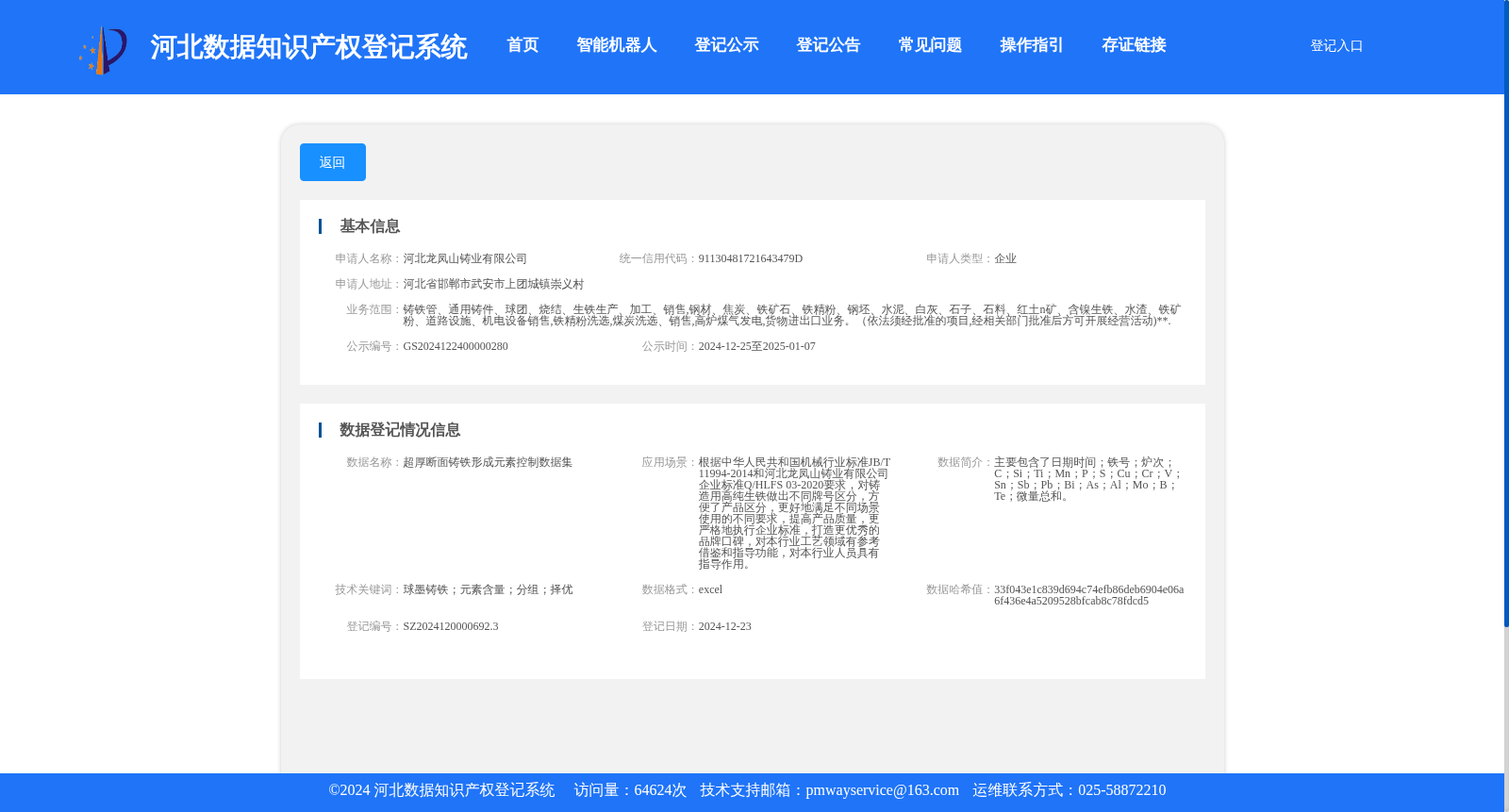Open 操作指引 menu item
This screenshot has width=1509, height=812.
pyautogui.click(x=1032, y=45)
